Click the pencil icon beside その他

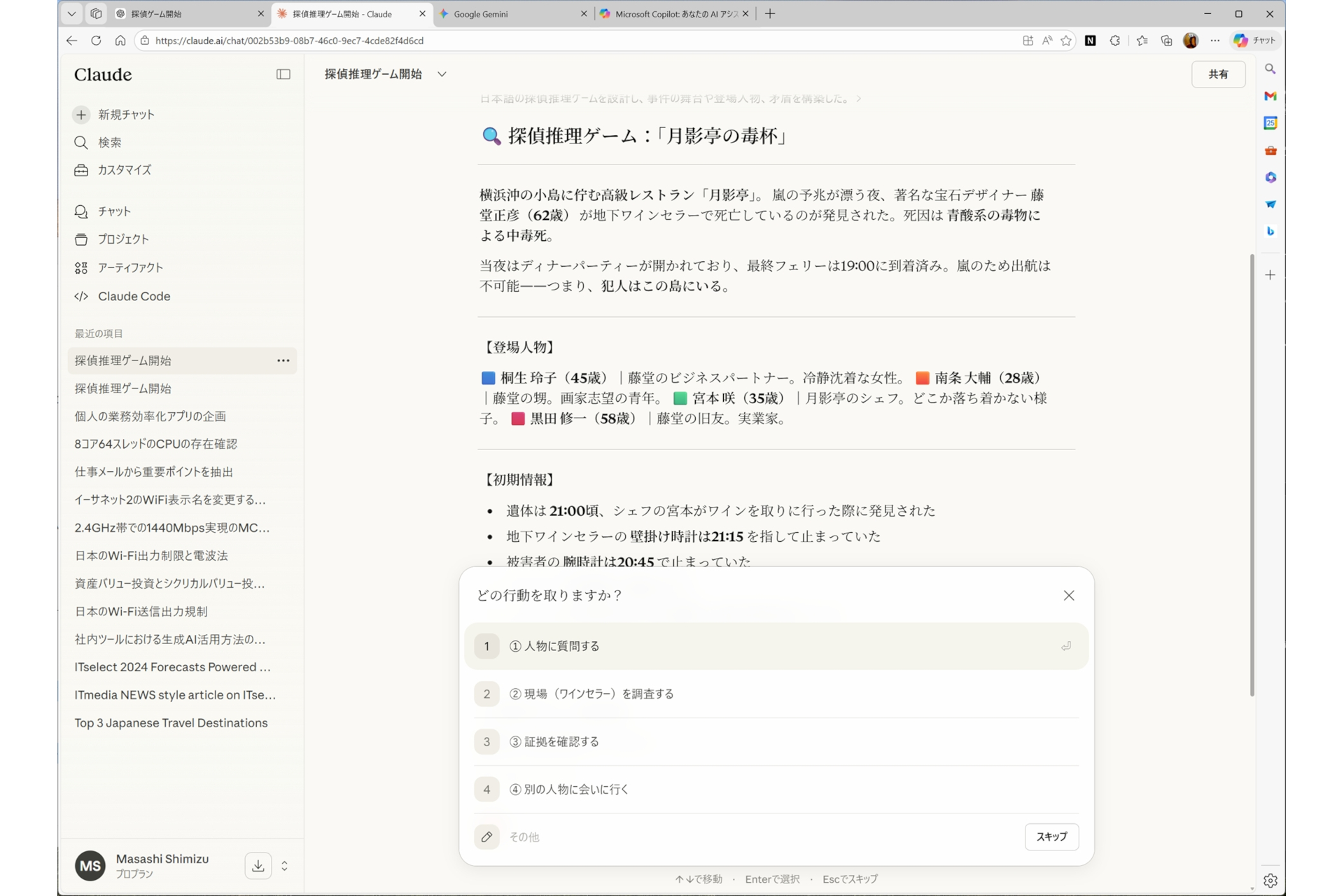(486, 836)
